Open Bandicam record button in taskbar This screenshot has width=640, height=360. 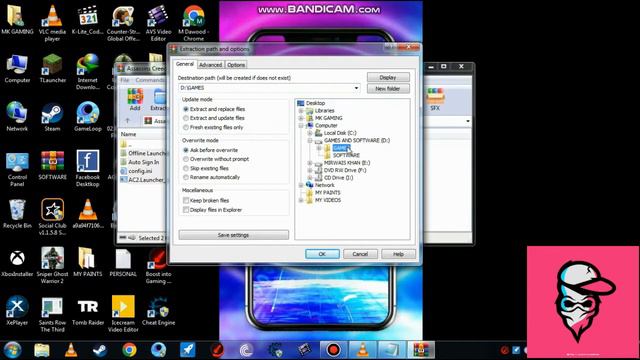pyautogui.click(x=333, y=350)
